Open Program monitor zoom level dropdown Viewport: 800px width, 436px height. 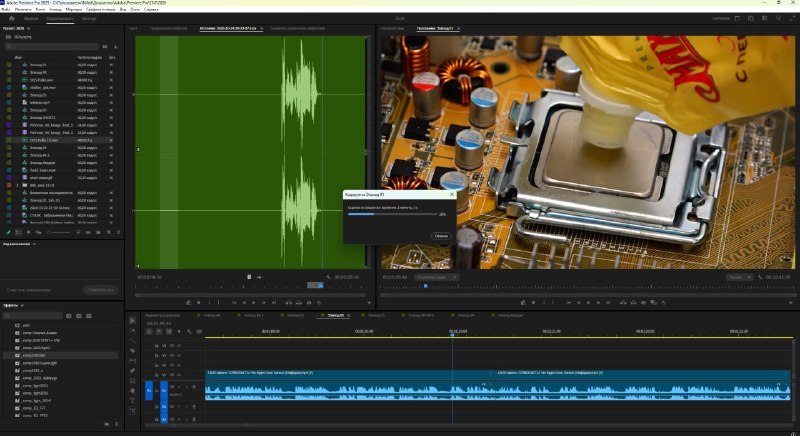(437, 277)
